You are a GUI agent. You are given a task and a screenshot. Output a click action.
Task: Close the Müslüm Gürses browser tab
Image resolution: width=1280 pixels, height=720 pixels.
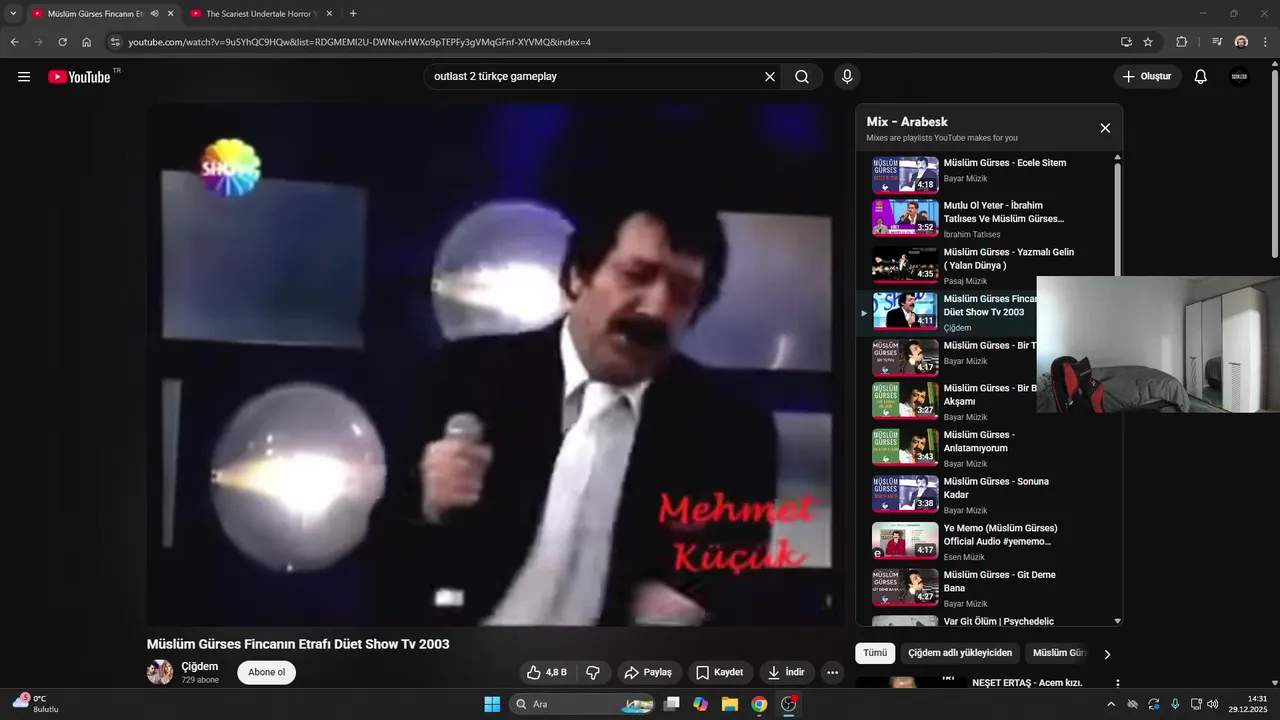[x=170, y=14]
